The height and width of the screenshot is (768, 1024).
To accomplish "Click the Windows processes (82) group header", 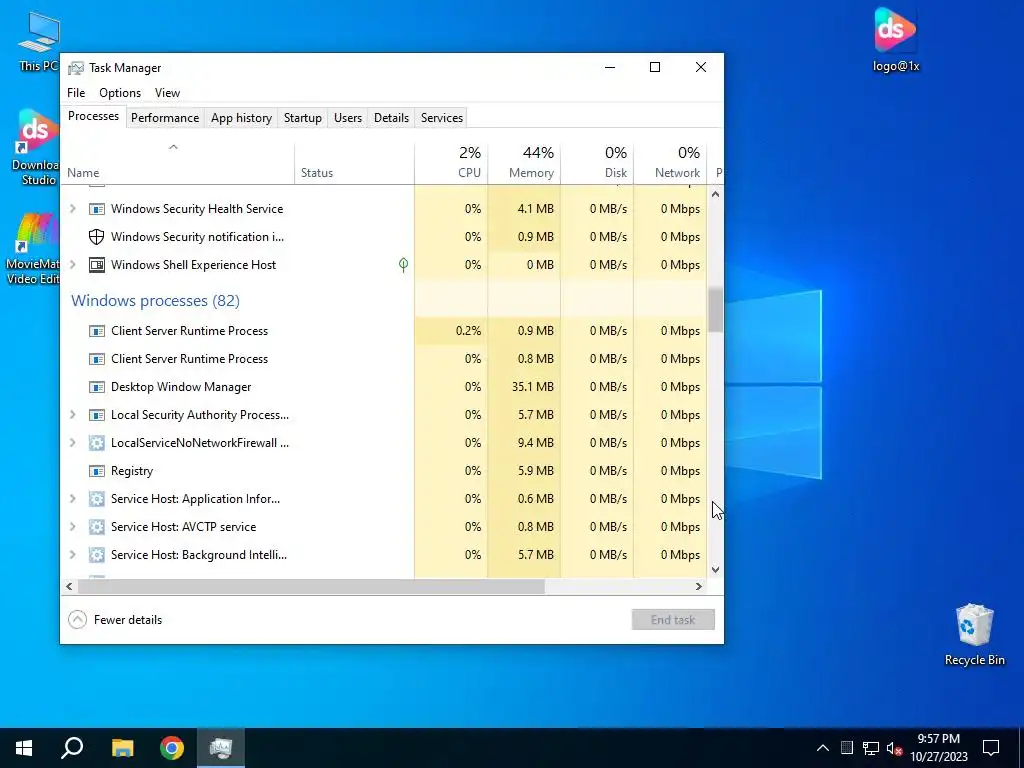I will coord(155,300).
